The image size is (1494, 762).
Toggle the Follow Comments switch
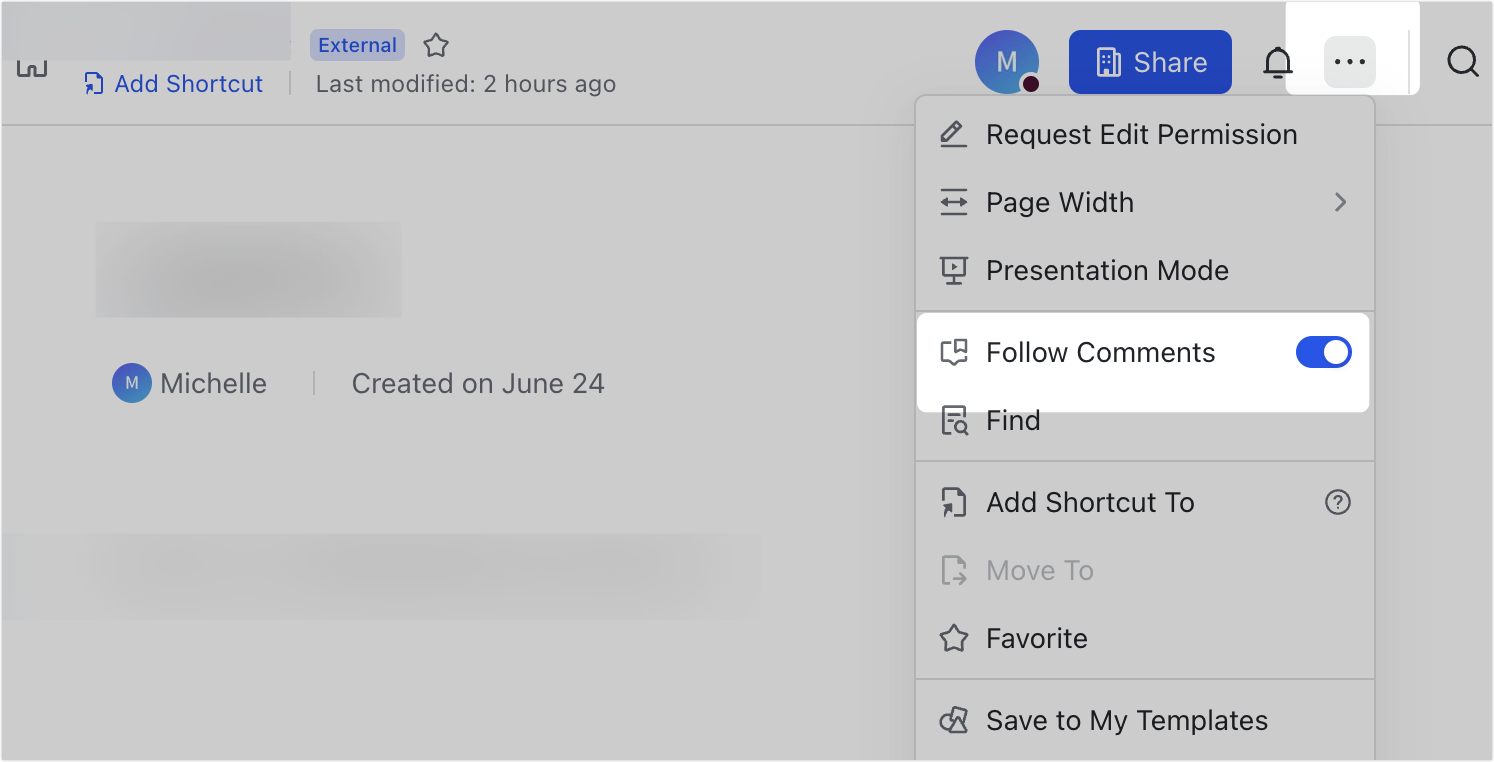point(1323,352)
